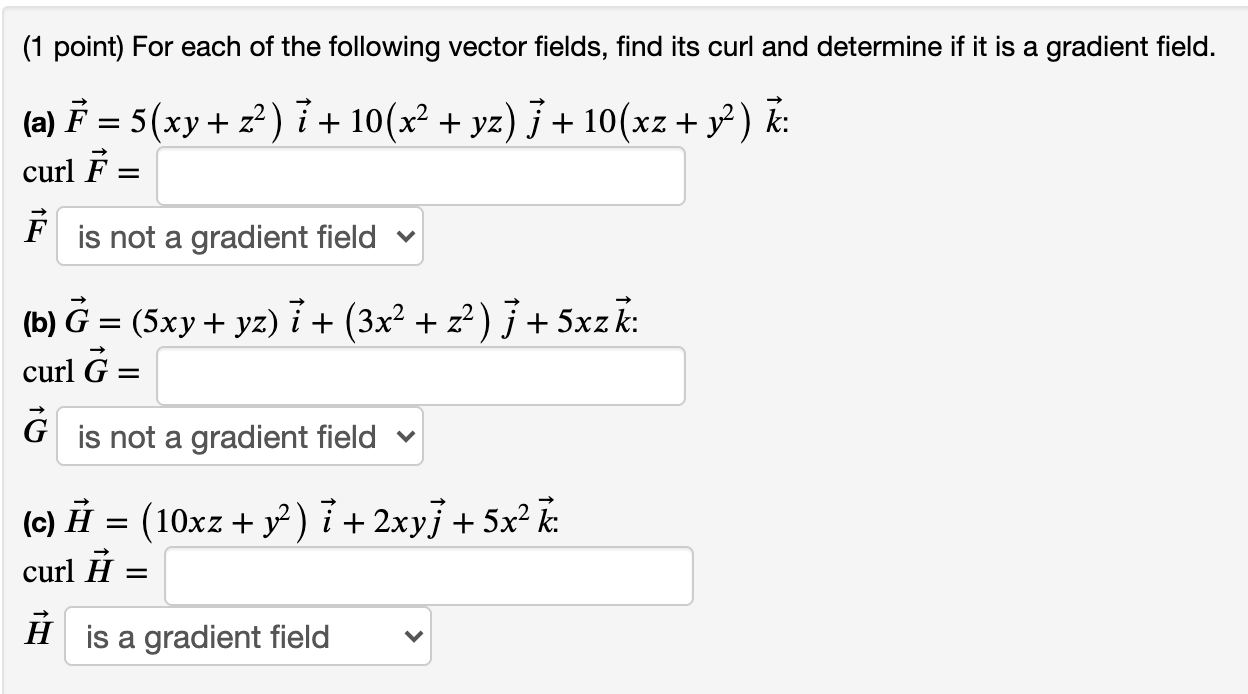Click the chevron arrow on G's dropdown
Viewport: 1248px width, 694px height.
coord(404,437)
